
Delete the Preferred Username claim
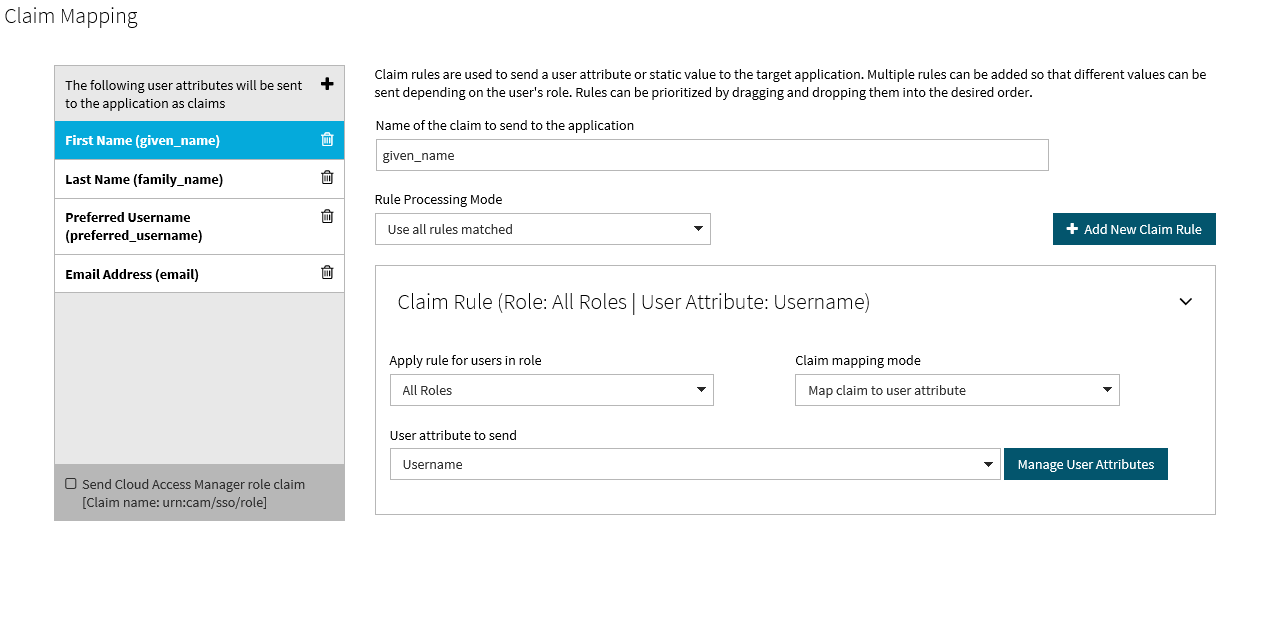[327, 216]
